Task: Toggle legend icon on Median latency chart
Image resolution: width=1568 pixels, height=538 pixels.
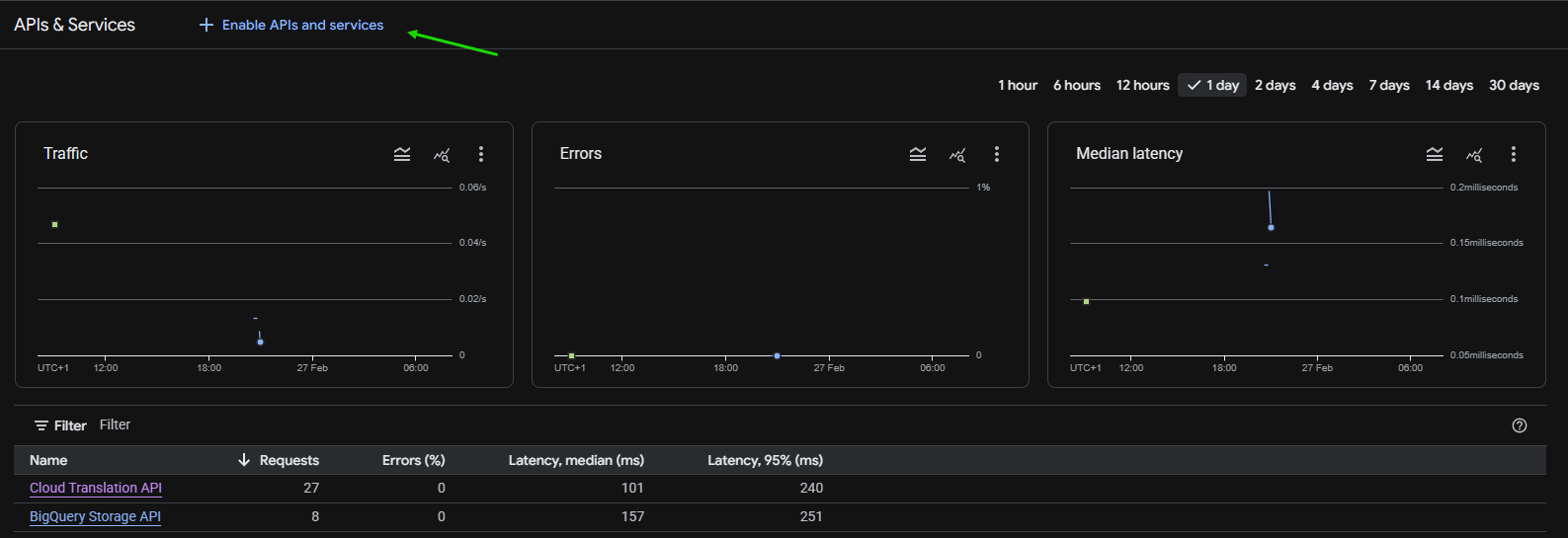Action: (1435, 154)
